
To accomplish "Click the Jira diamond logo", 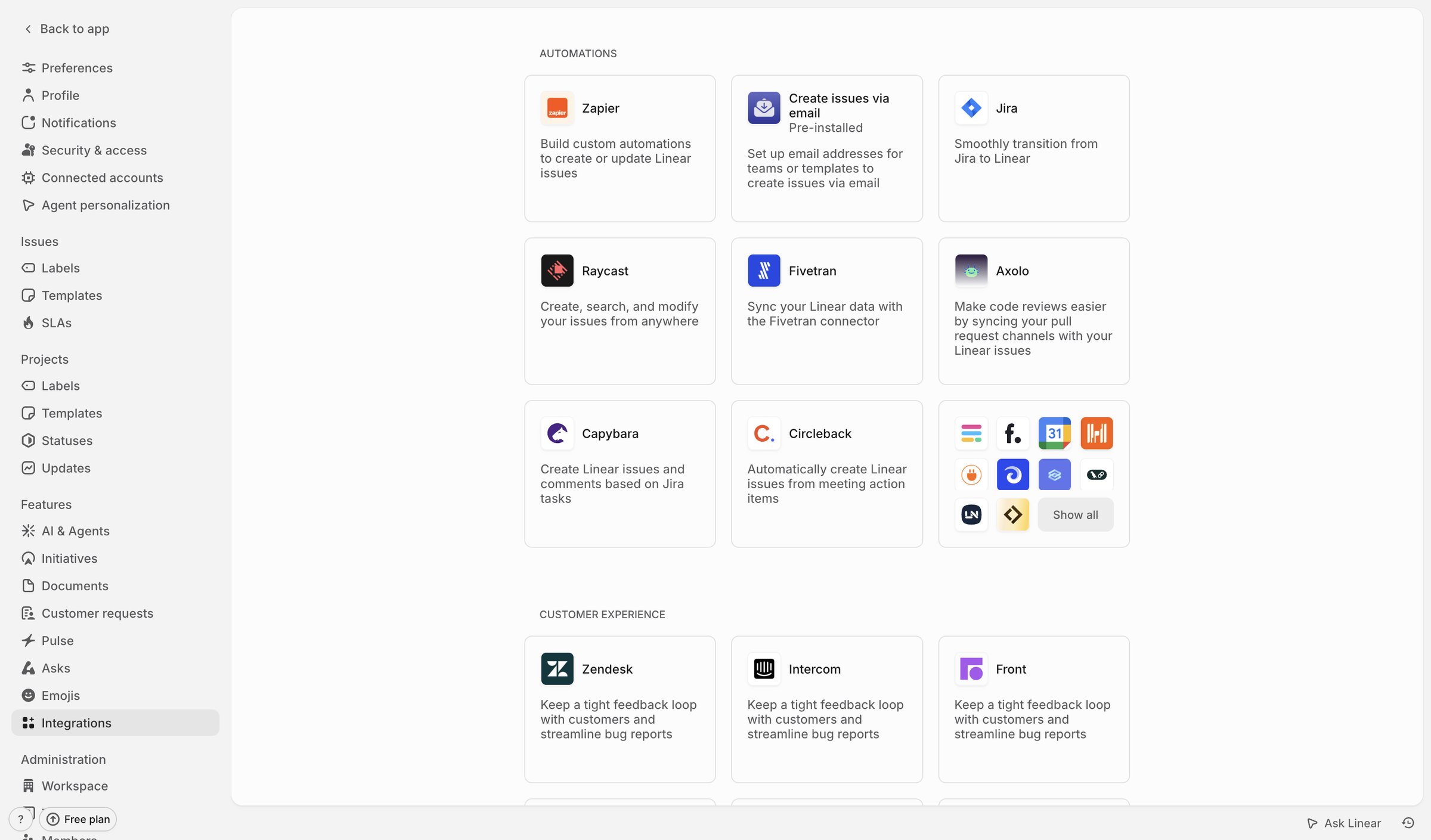I will pyautogui.click(x=971, y=108).
